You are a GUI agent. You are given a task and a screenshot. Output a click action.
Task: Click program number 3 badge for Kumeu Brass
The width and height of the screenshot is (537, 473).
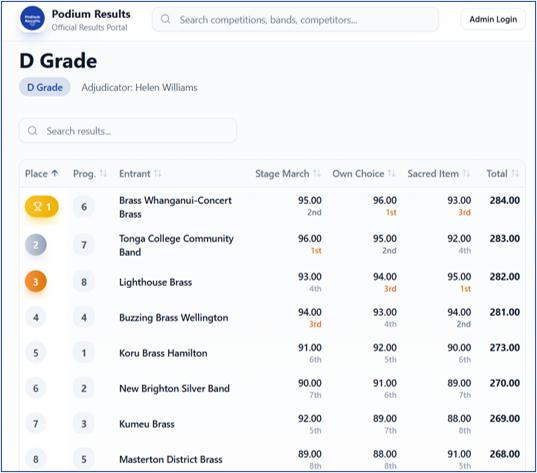[x=84, y=424]
